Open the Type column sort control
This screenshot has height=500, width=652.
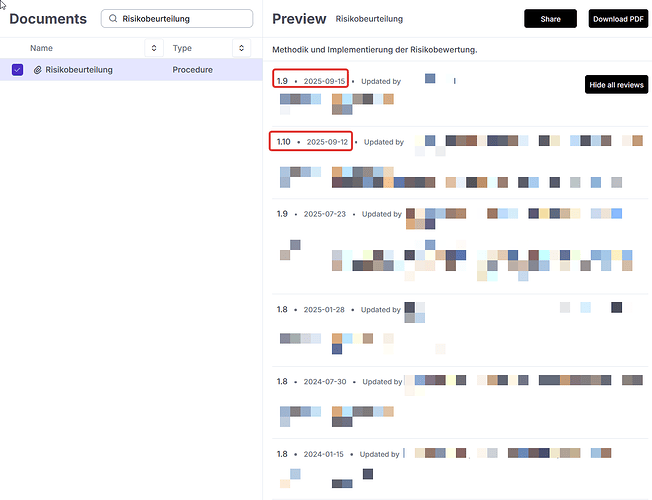(241, 48)
